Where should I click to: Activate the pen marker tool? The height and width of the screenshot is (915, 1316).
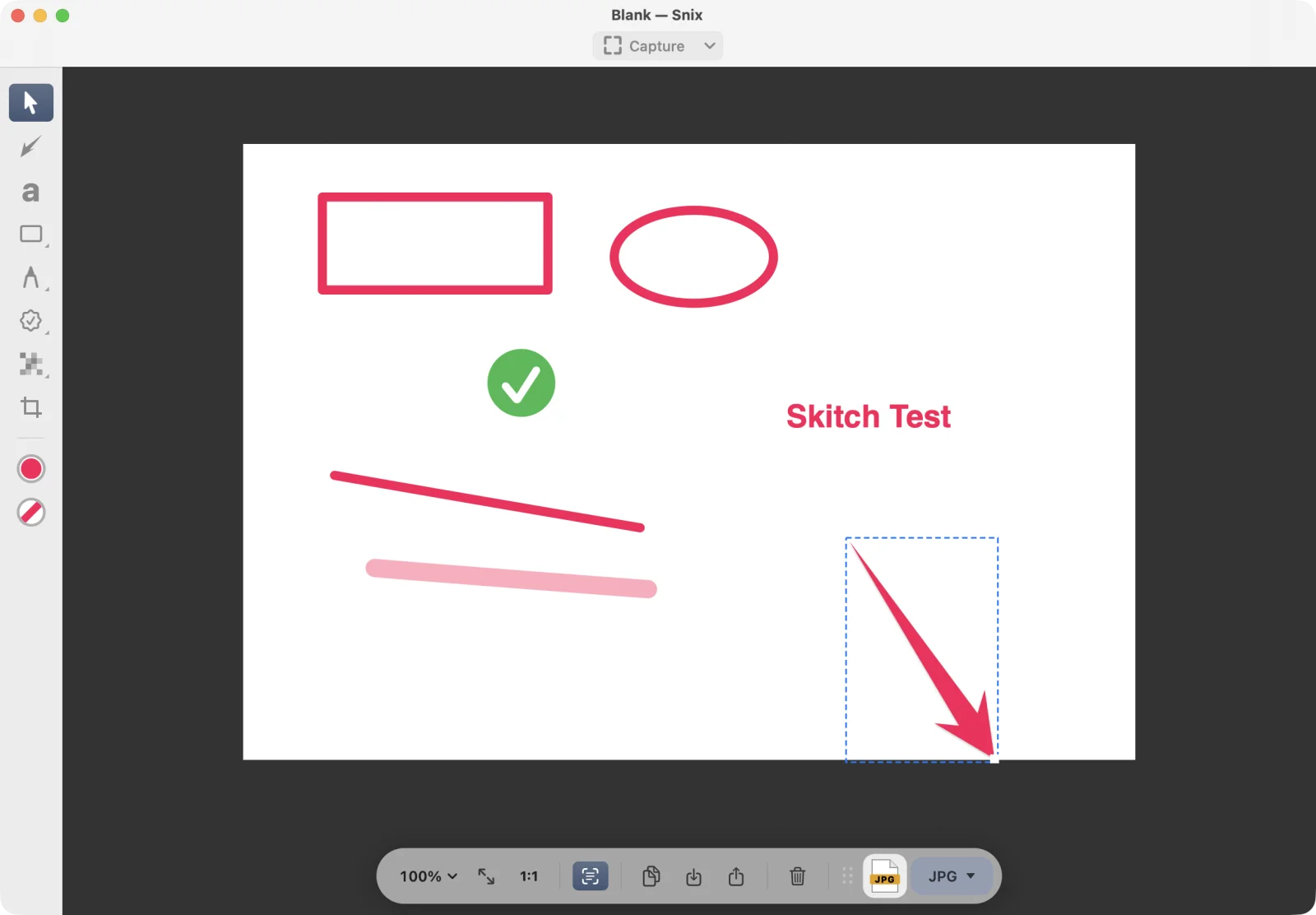(31, 277)
